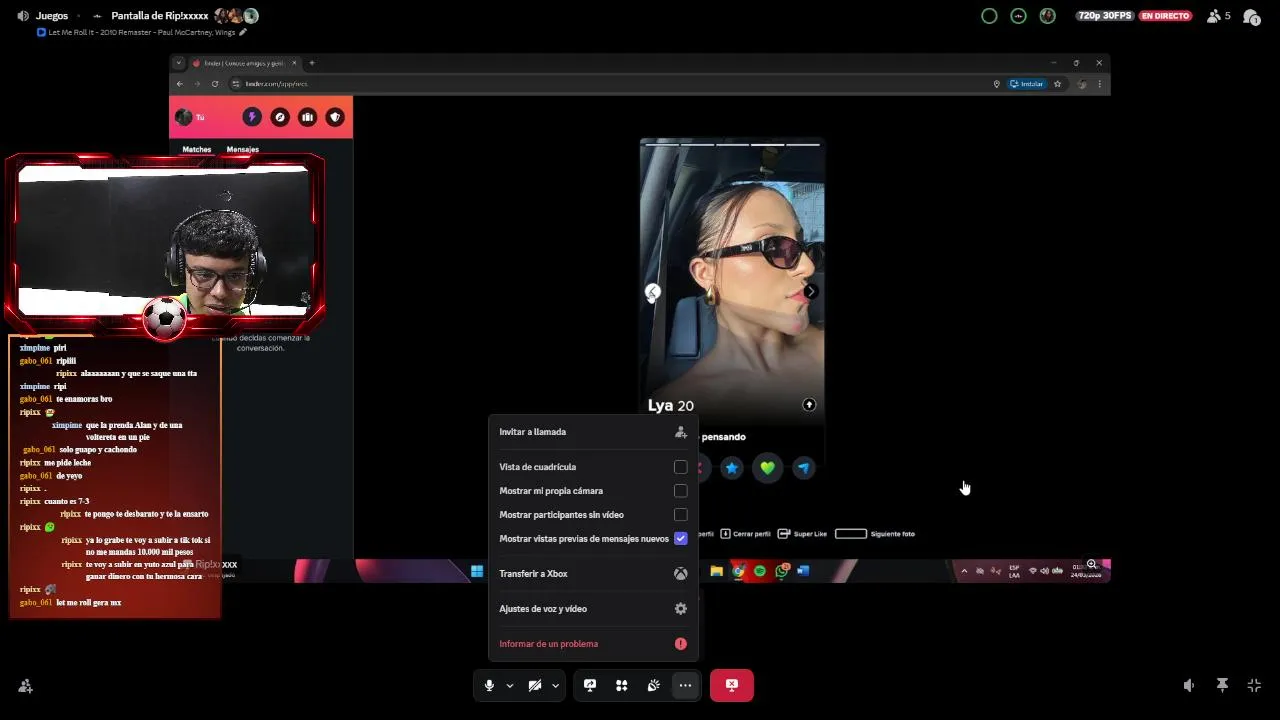Select the participant with waveform avatar
This screenshot has height=720, width=1280.
1018,16
